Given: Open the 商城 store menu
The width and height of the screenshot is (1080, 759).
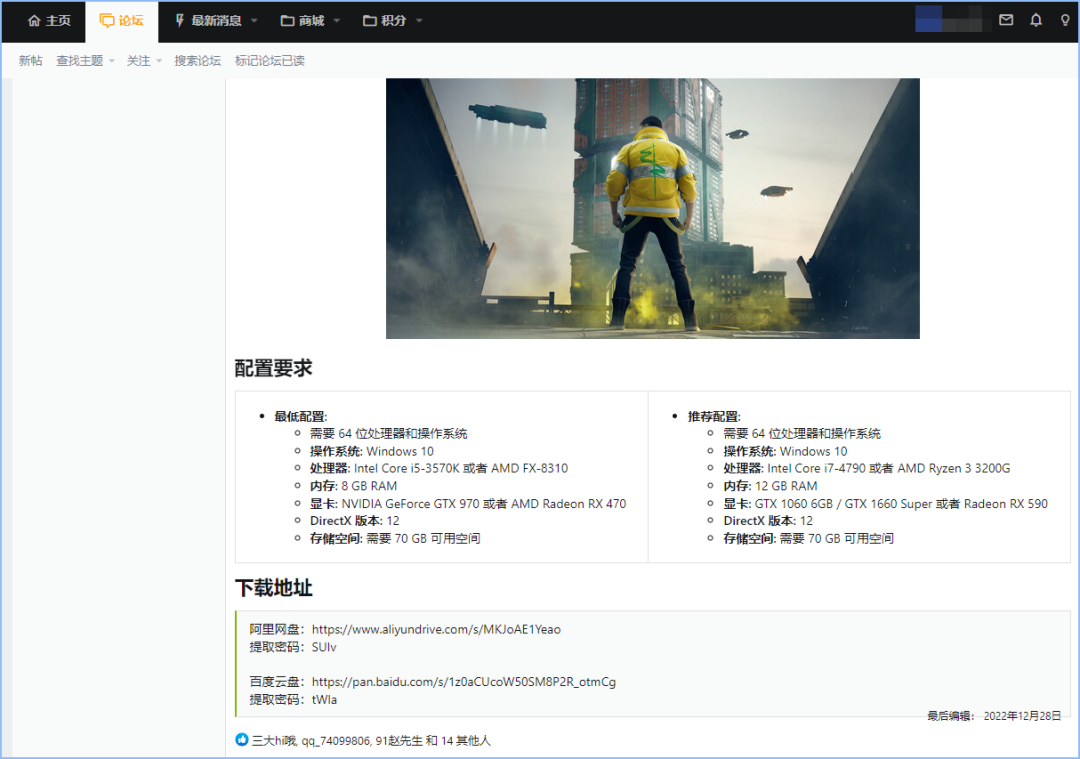Looking at the screenshot, I should 310,21.
